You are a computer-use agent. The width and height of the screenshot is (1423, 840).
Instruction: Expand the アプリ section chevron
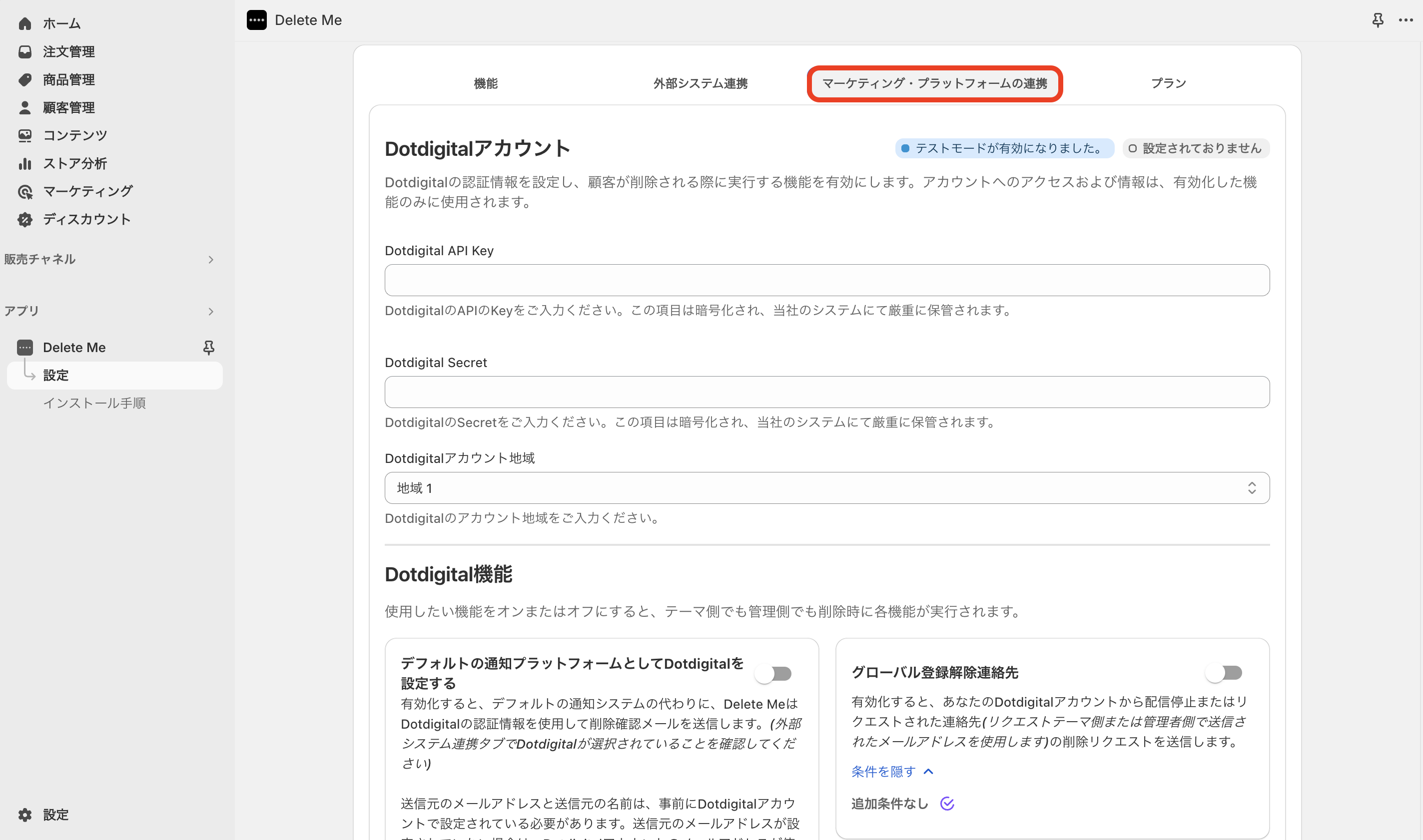(x=211, y=311)
